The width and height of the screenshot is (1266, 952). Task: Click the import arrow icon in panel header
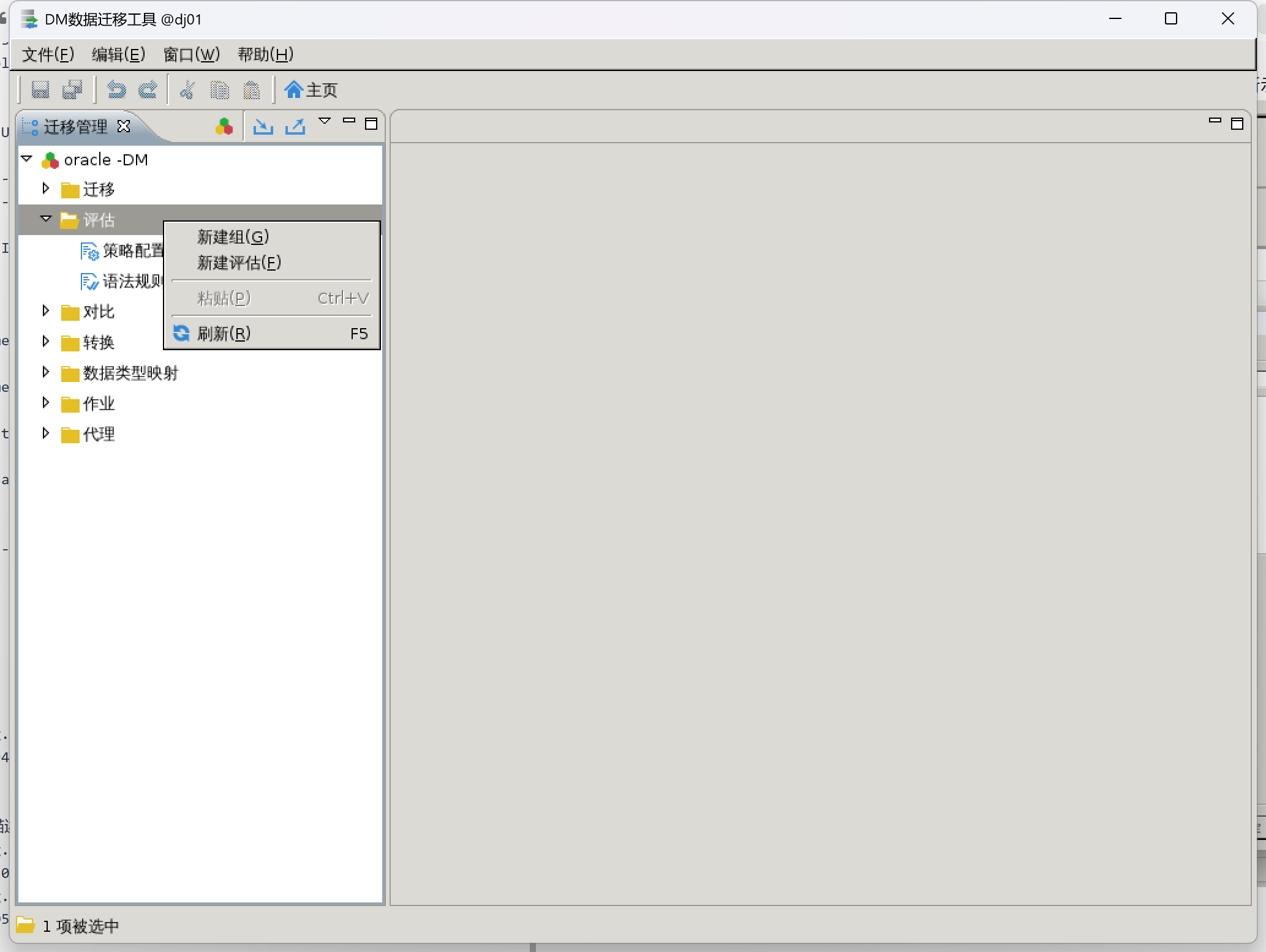(263, 127)
